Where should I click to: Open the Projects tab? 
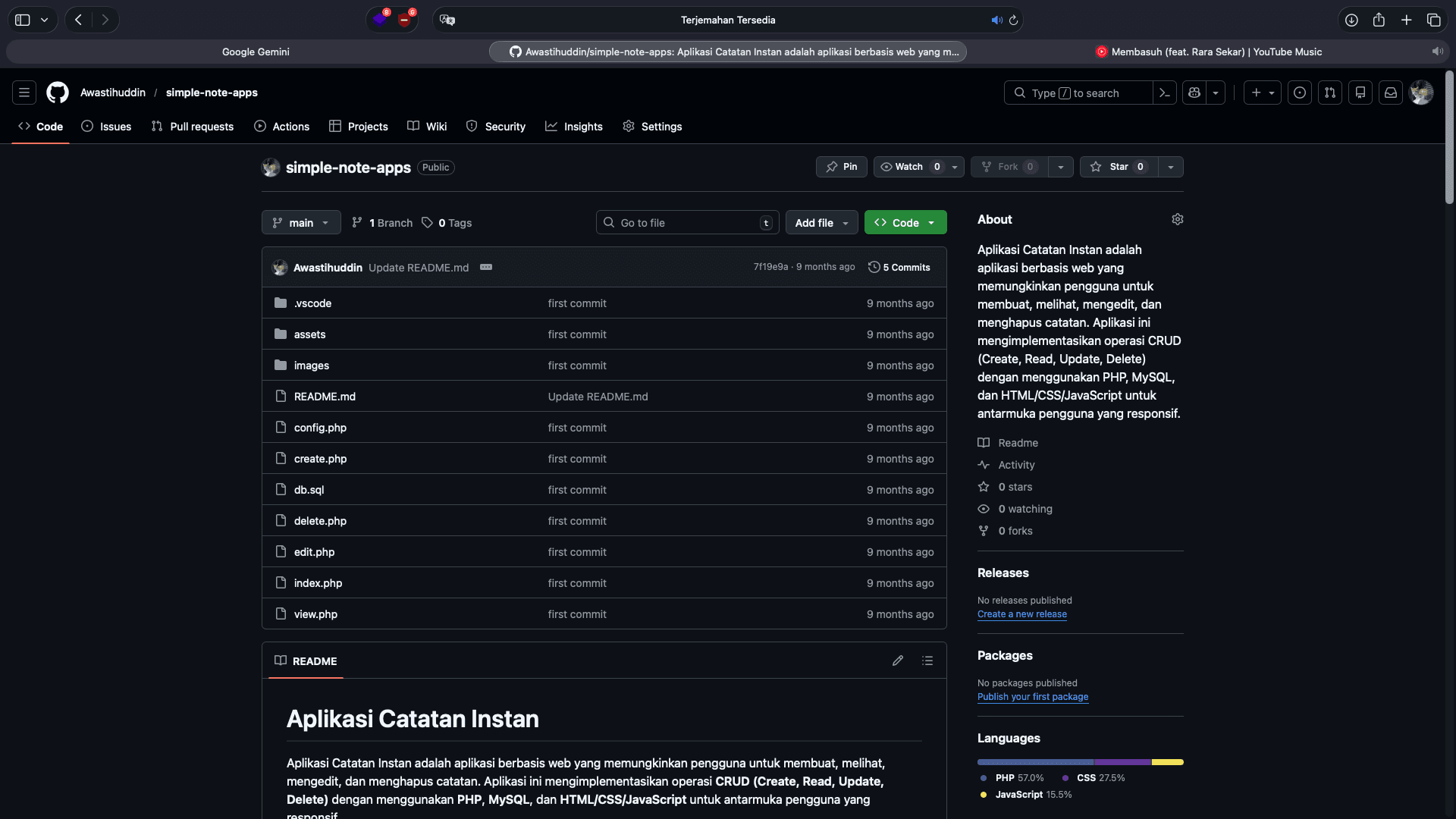pyautogui.click(x=359, y=126)
